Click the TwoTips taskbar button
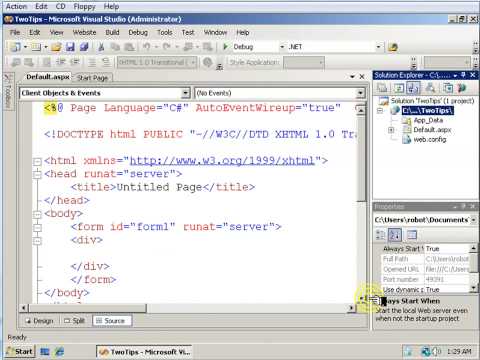The width and height of the screenshot is (480, 360). 144,352
